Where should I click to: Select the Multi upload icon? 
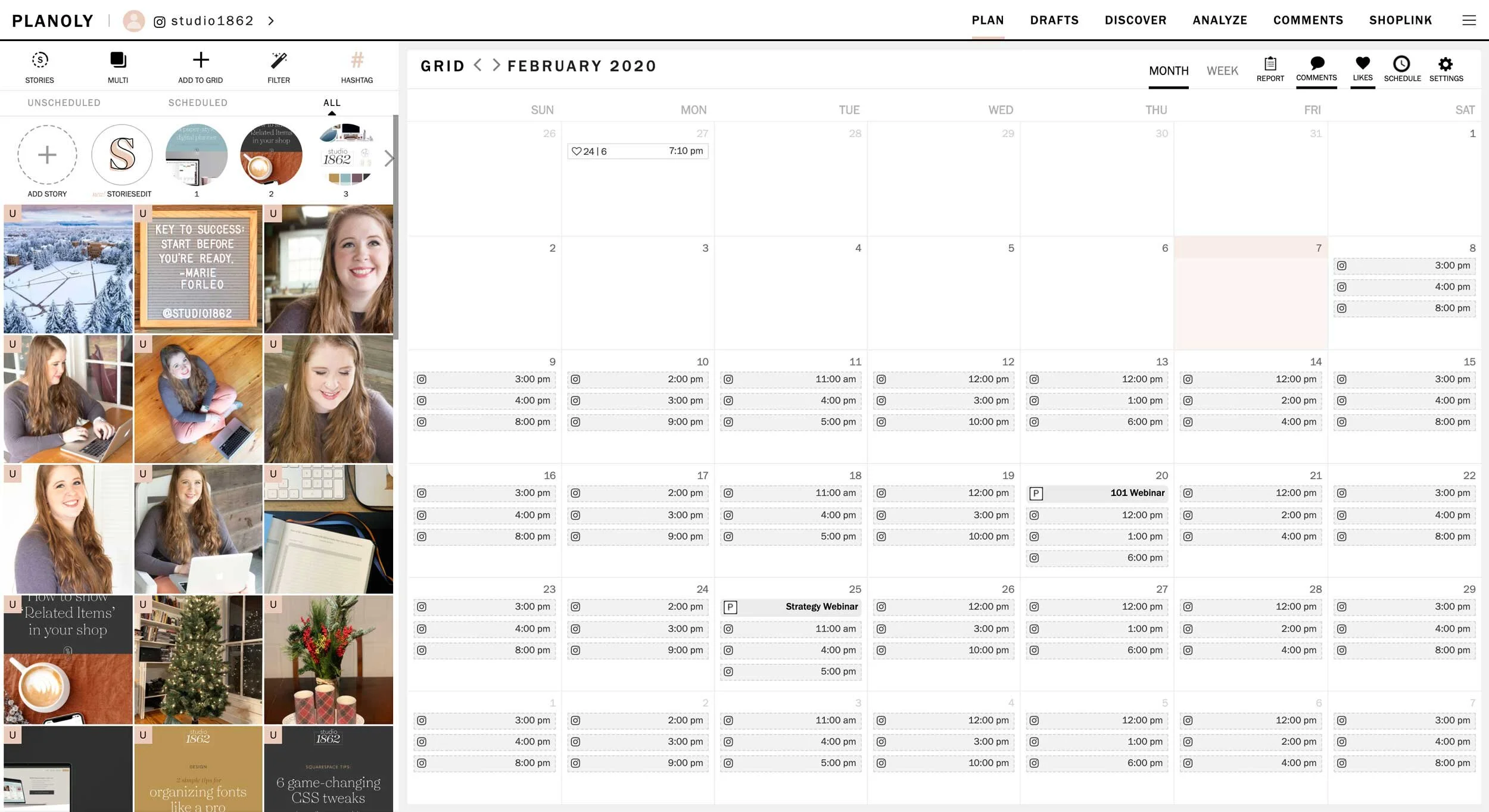(118, 60)
